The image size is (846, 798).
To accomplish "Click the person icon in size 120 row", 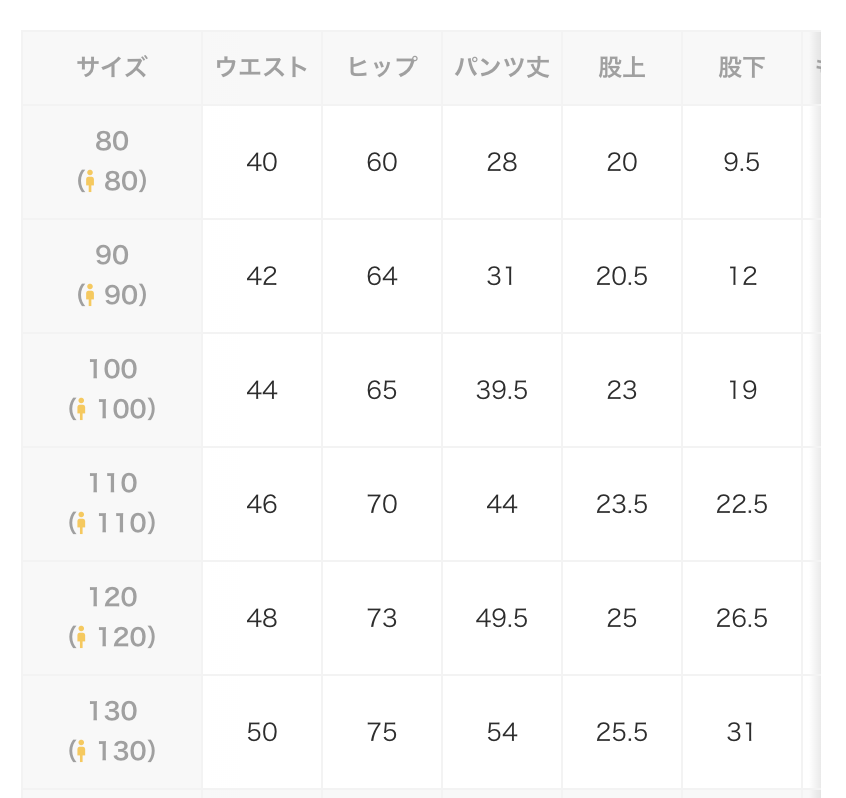I will pyautogui.click(x=81, y=637).
